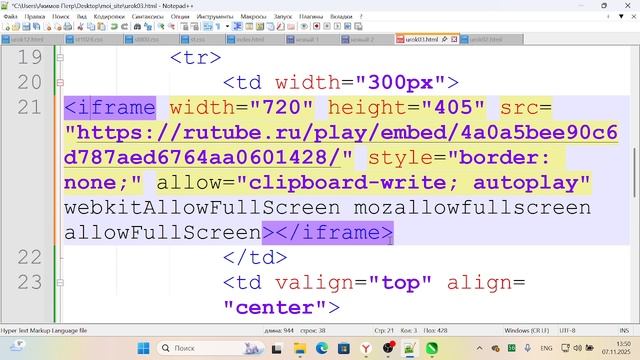
Task: Toggle file monitoring with the eye icon
Action: pos(304,27)
